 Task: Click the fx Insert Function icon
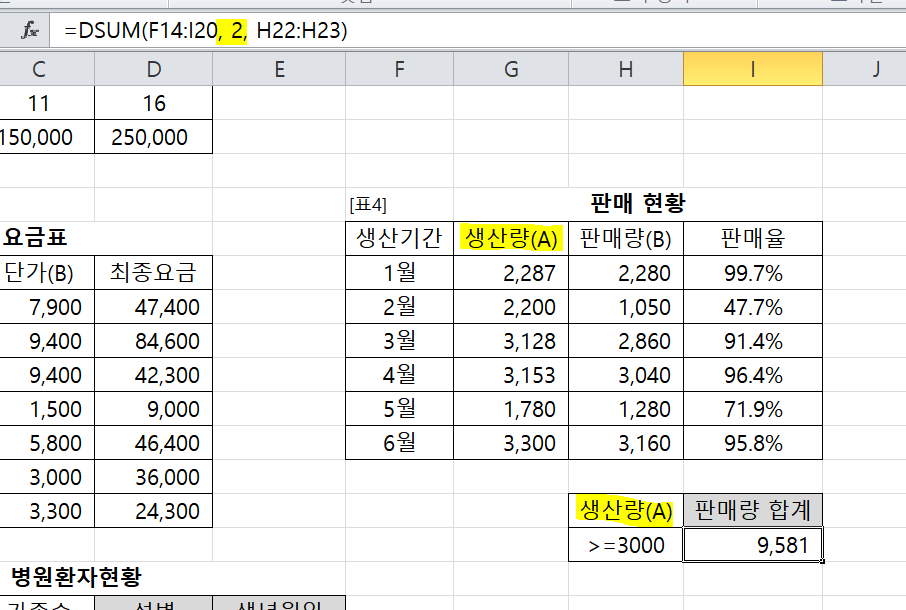[x=31, y=31]
